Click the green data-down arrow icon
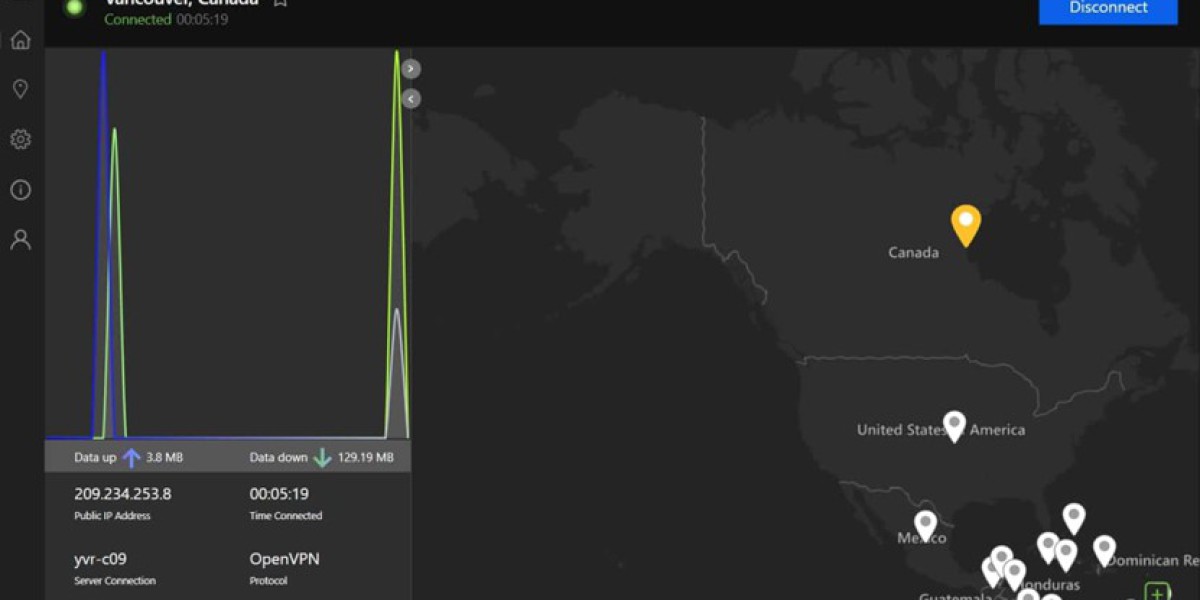Viewport: 1200px width, 600px height. [x=321, y=457]
